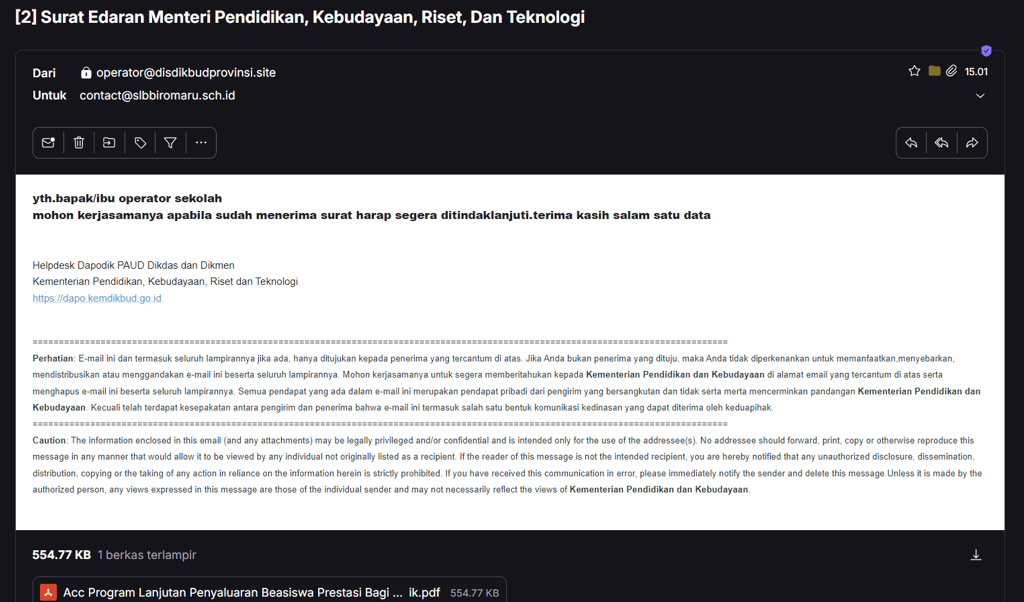Star this email
Image resolution: width=1024 pixels, height=602 pixels.
[914, 71]
